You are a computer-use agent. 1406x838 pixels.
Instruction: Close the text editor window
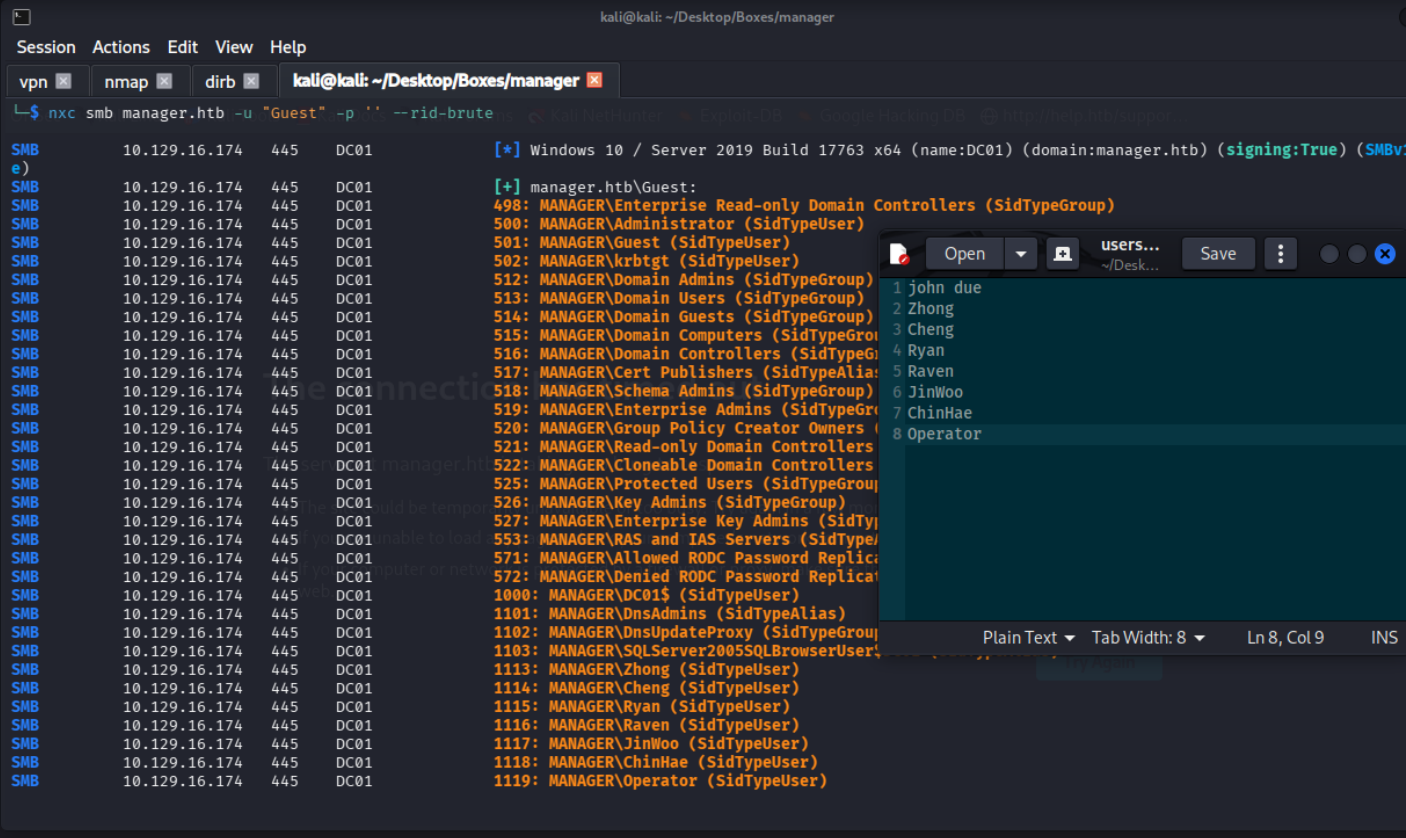[1384, 254]
